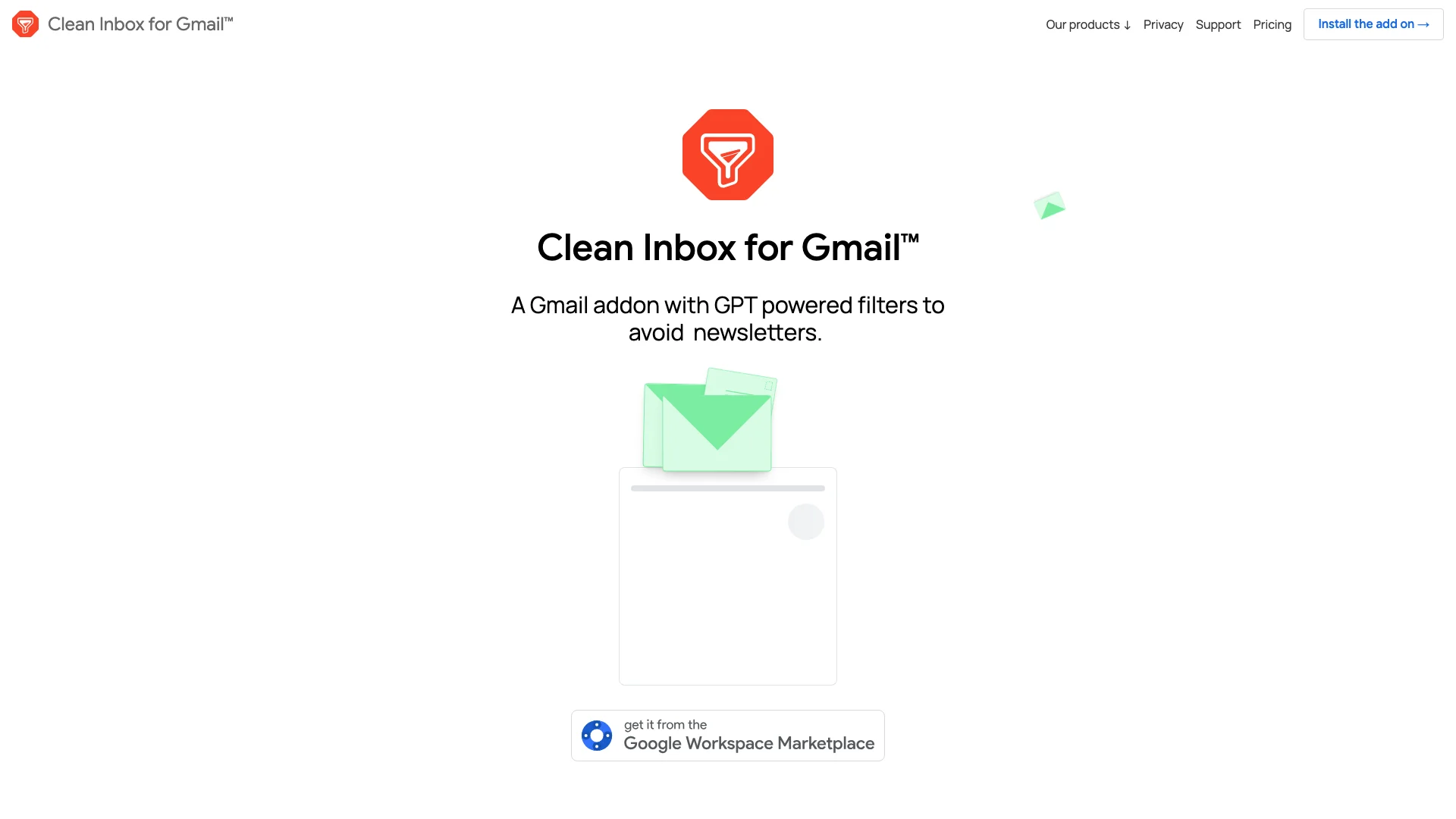Click the downward arrow next to Our Products
Screen dimensions: 1456x819
(x=1128, y=24)
